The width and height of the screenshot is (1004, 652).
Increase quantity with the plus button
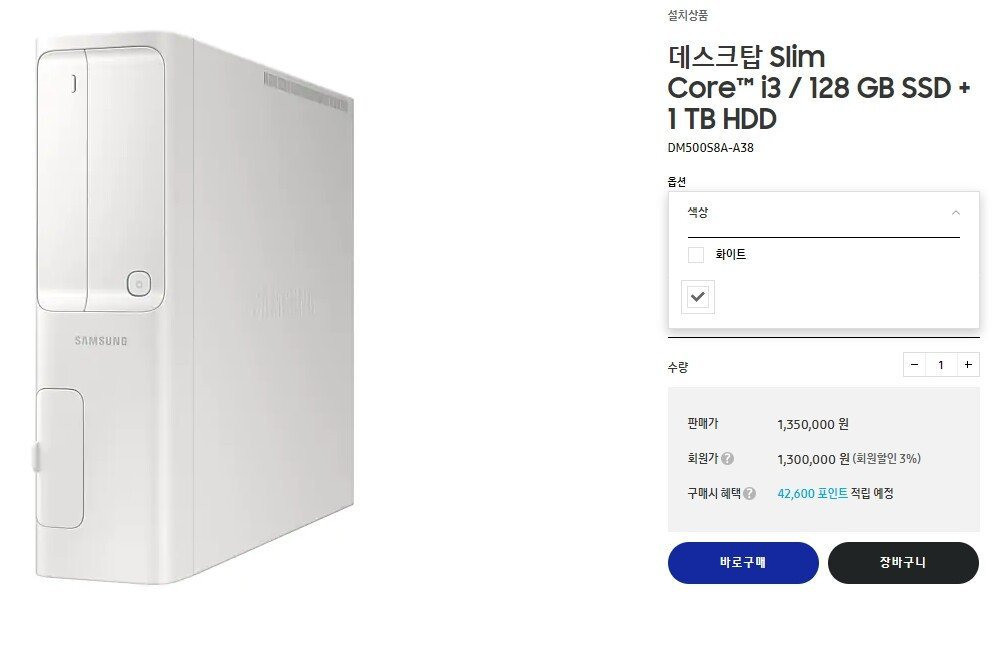pos(968,364)
